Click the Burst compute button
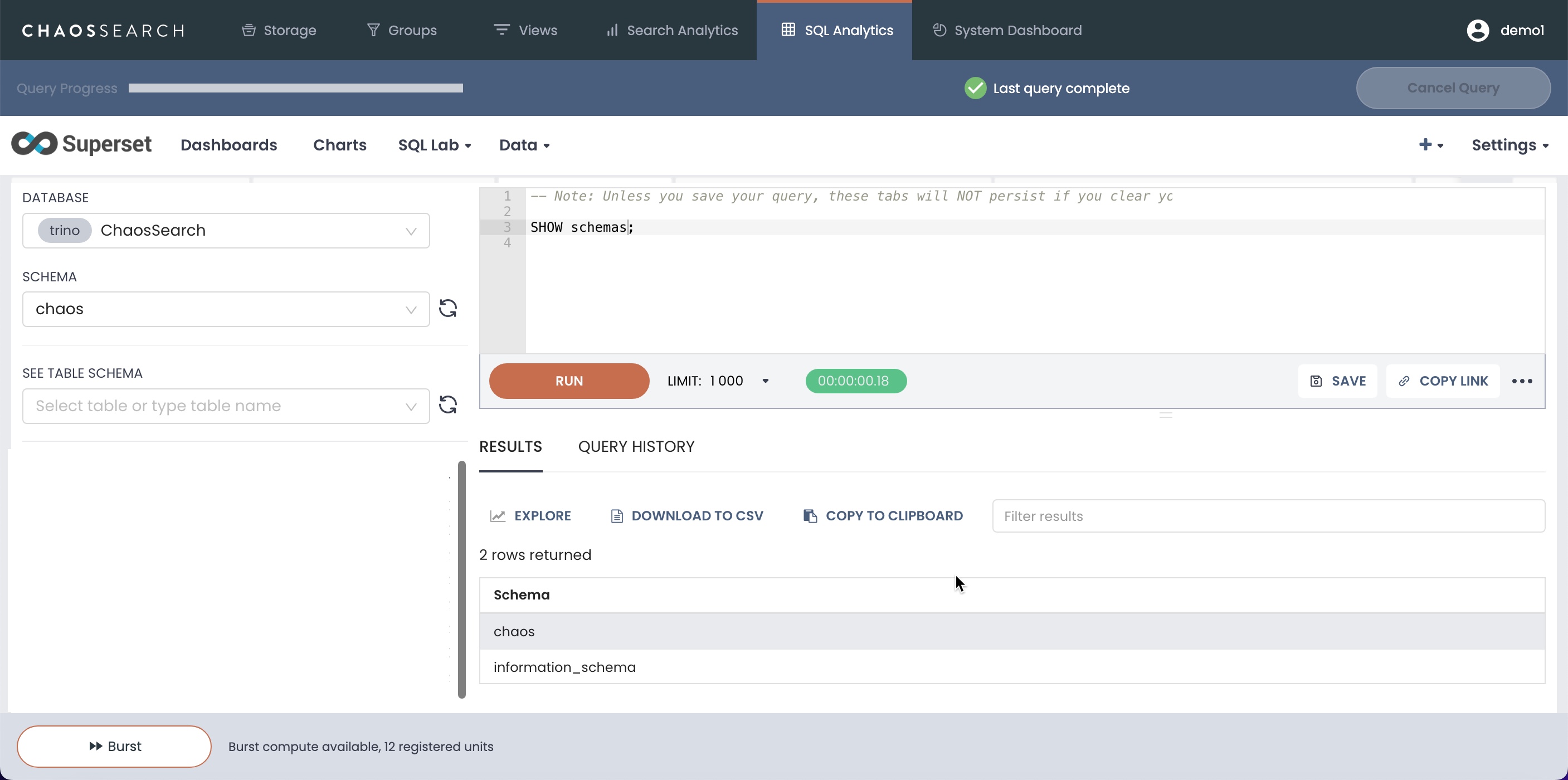Viewport: 1568px width, 780px height. pos(114,746)
